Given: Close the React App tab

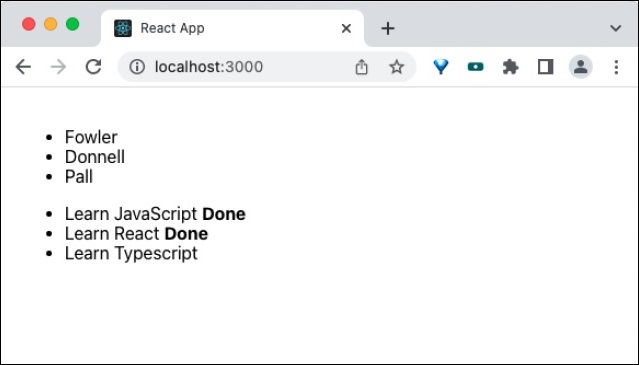Looking at the screenshot, I should click(346, 28).
